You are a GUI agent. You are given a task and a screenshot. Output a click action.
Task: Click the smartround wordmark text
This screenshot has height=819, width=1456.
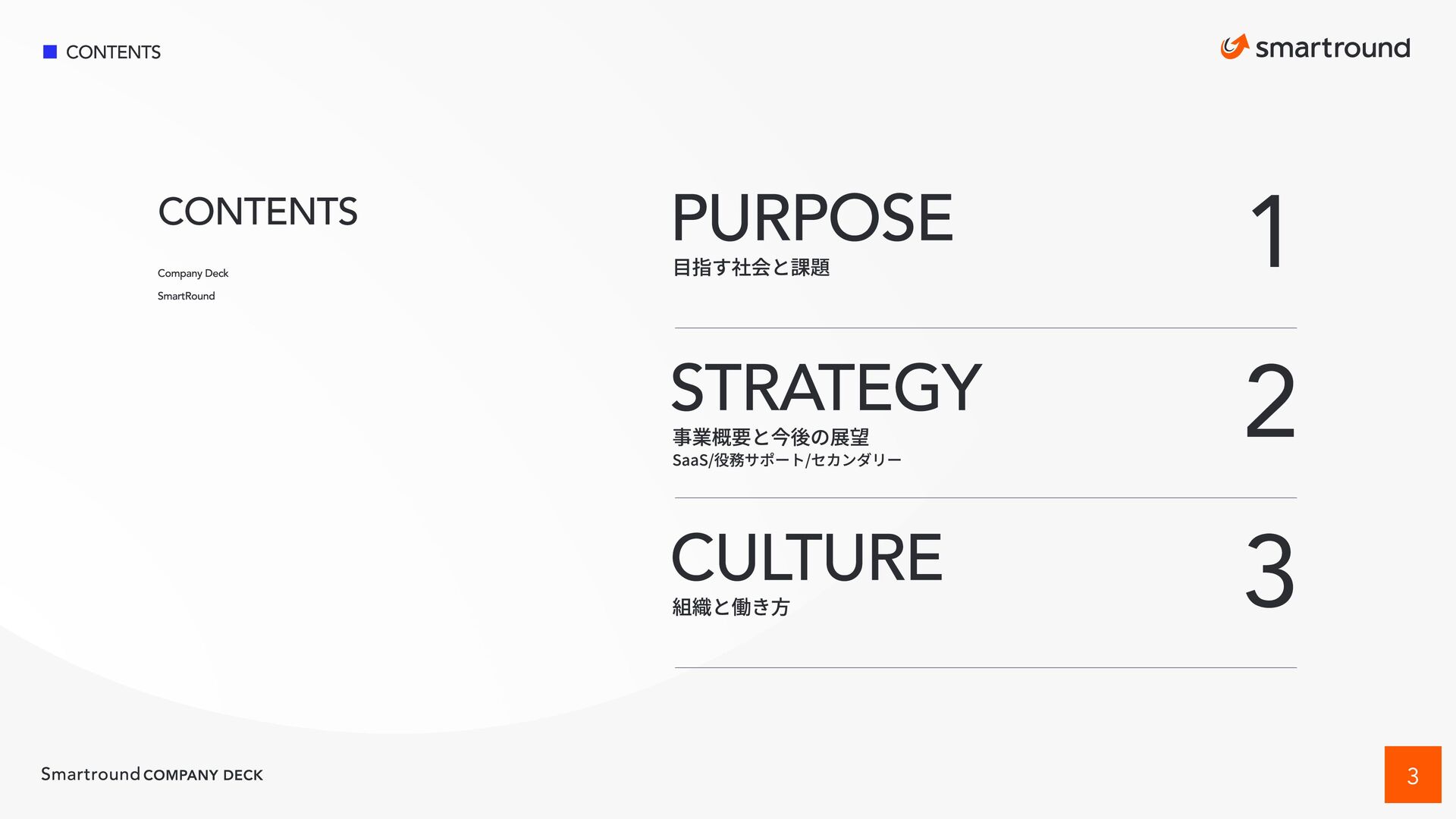pos(1332,48)
